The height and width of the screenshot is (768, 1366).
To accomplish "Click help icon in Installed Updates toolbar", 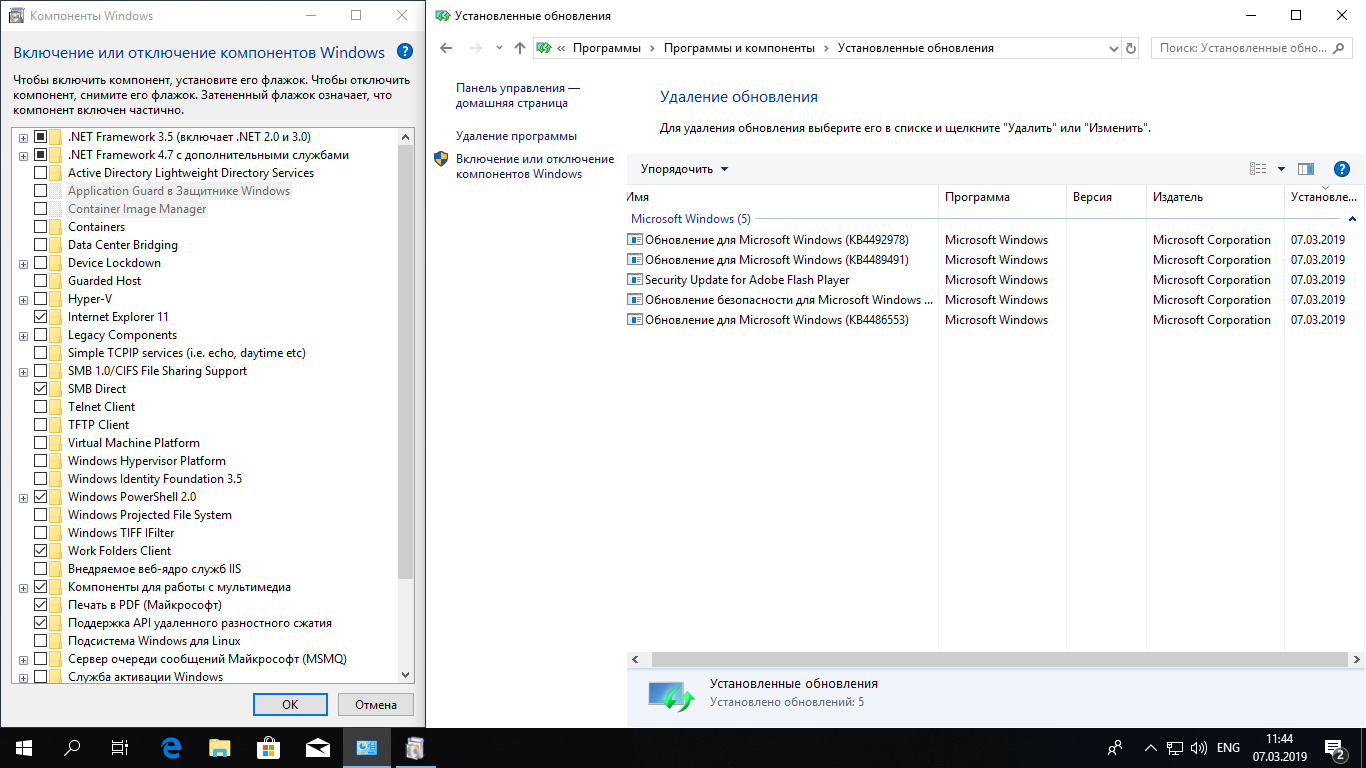I will (1342, 169).
